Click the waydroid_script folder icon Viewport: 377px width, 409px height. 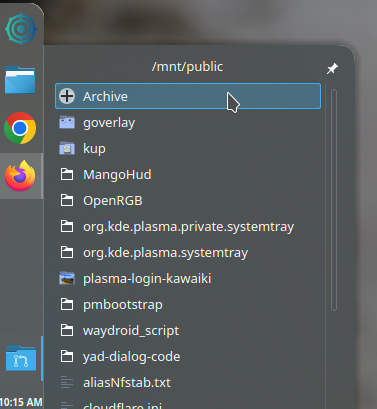[67, 330]
